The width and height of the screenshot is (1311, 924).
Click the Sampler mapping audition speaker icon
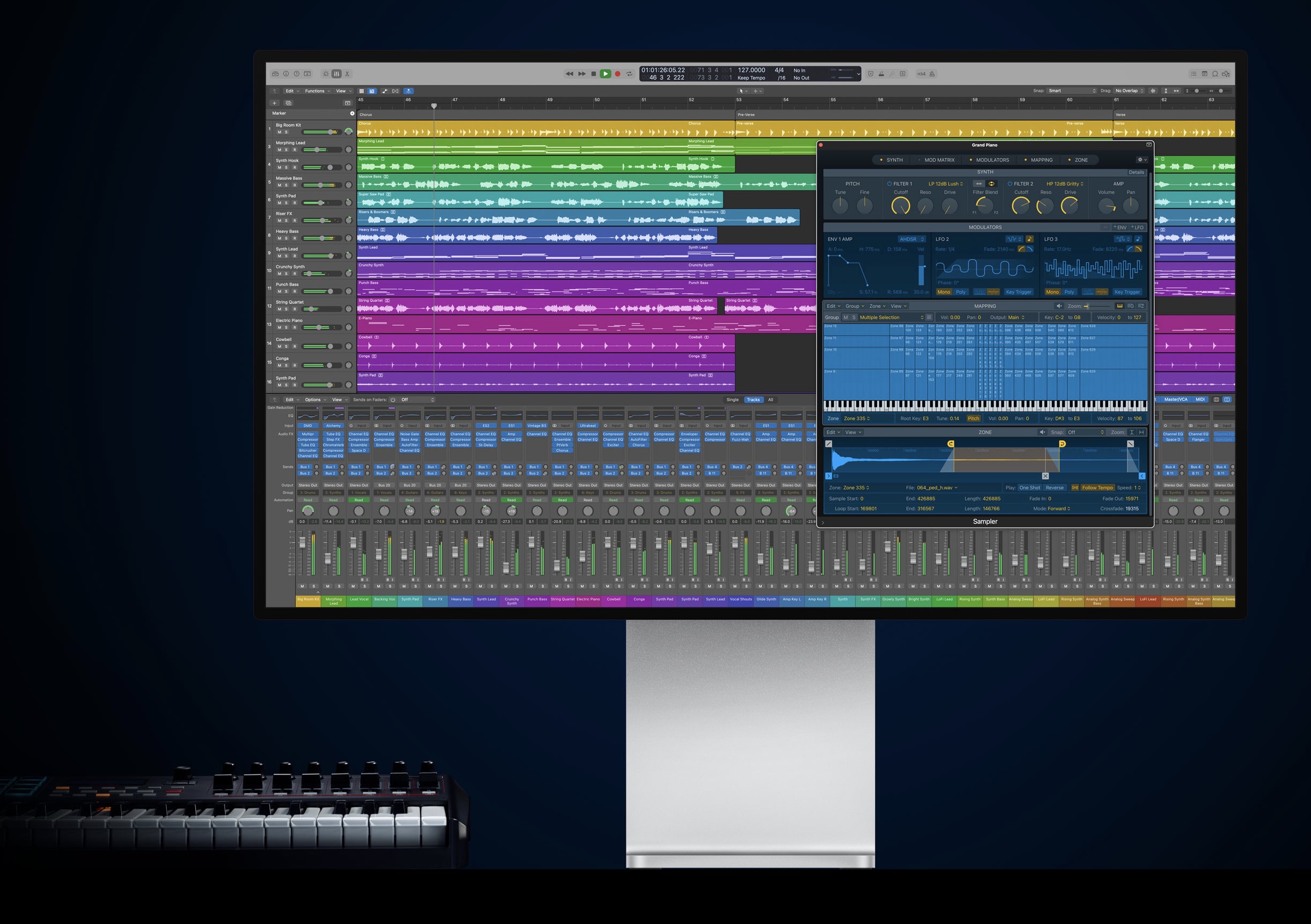[1059, 306]
